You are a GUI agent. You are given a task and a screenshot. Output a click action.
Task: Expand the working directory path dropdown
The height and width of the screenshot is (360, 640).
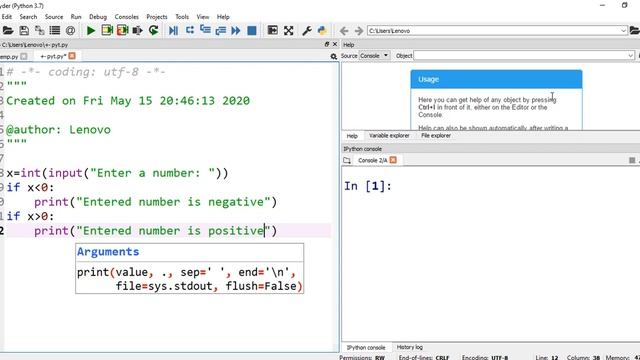tap(623, 31)
